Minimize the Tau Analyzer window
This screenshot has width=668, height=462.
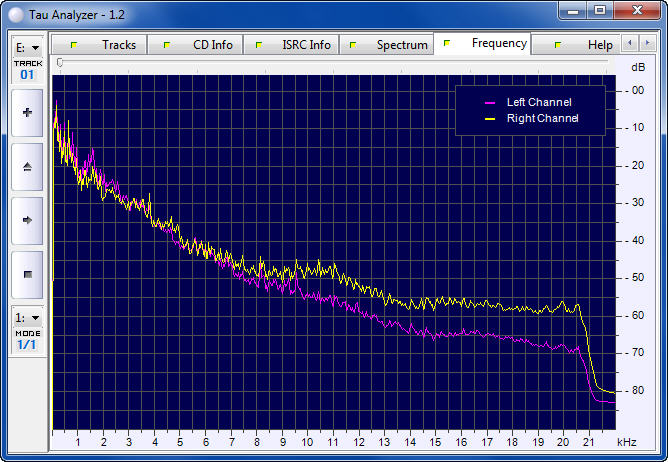[573, 11]
